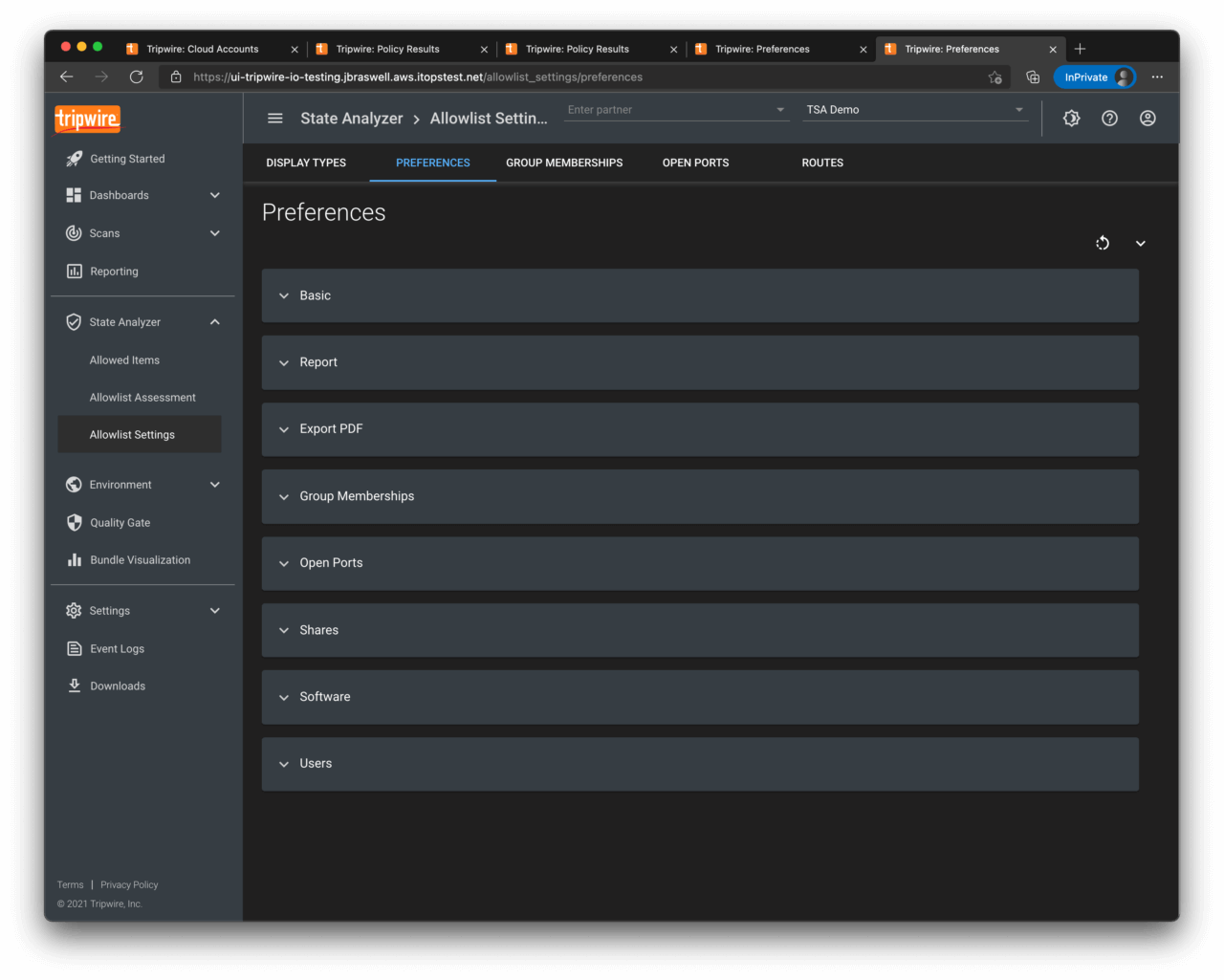
Task: Open the help question mark icon
Action: [x=1109, y=119]
